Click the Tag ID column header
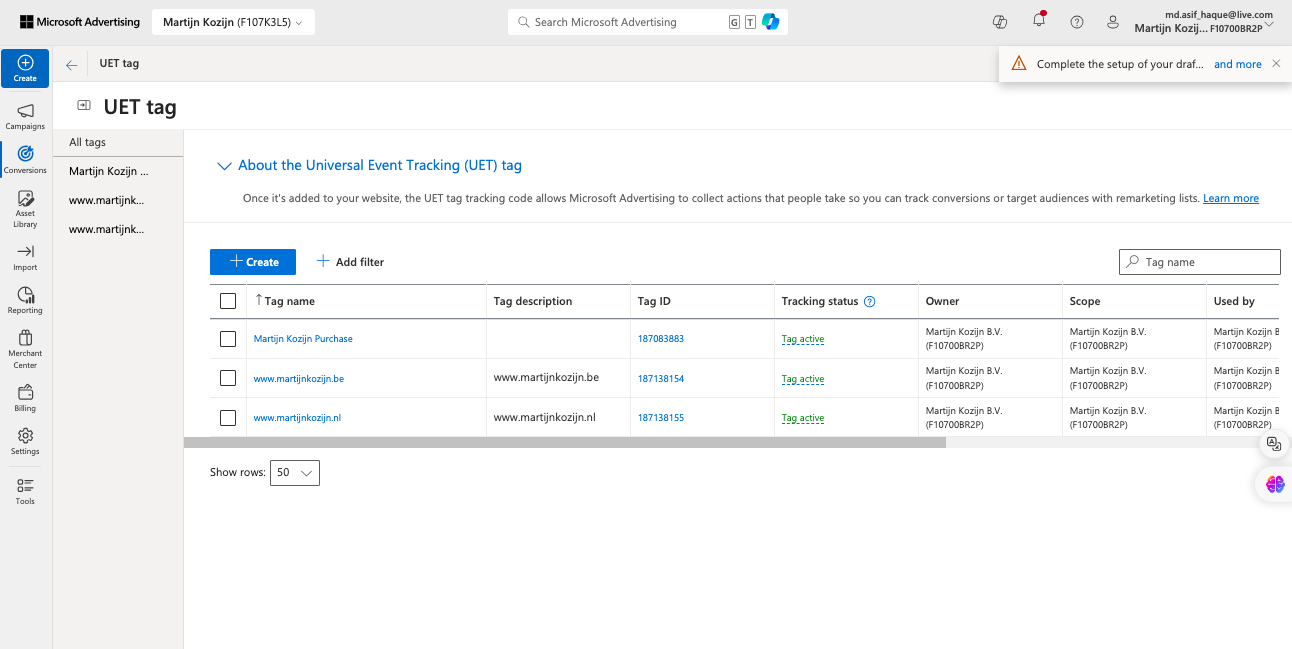The height and width of the screenshot is (649, 1292). pos(654,301)
